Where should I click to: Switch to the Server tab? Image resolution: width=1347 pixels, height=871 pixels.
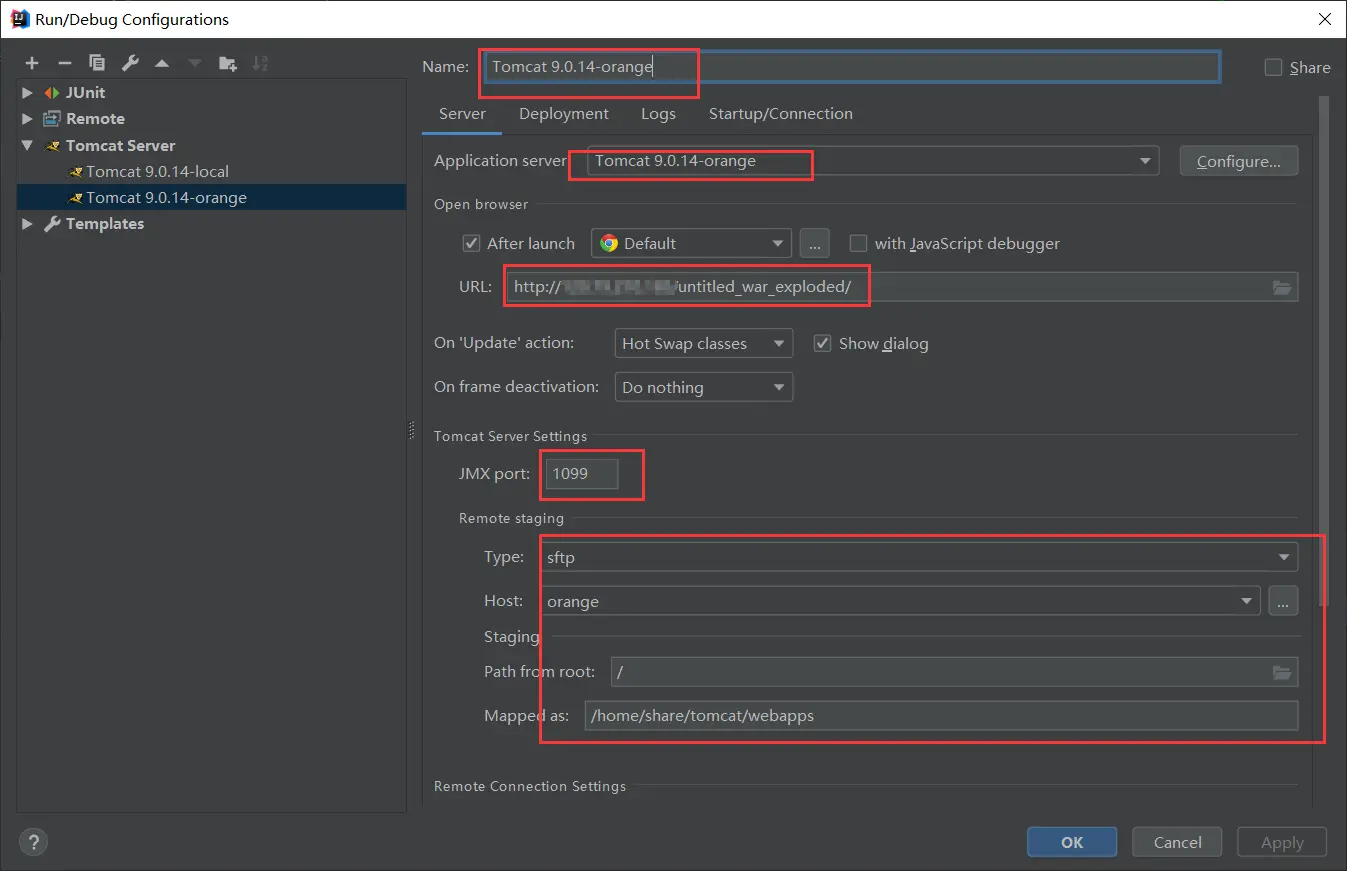click(x=462, y=114)
